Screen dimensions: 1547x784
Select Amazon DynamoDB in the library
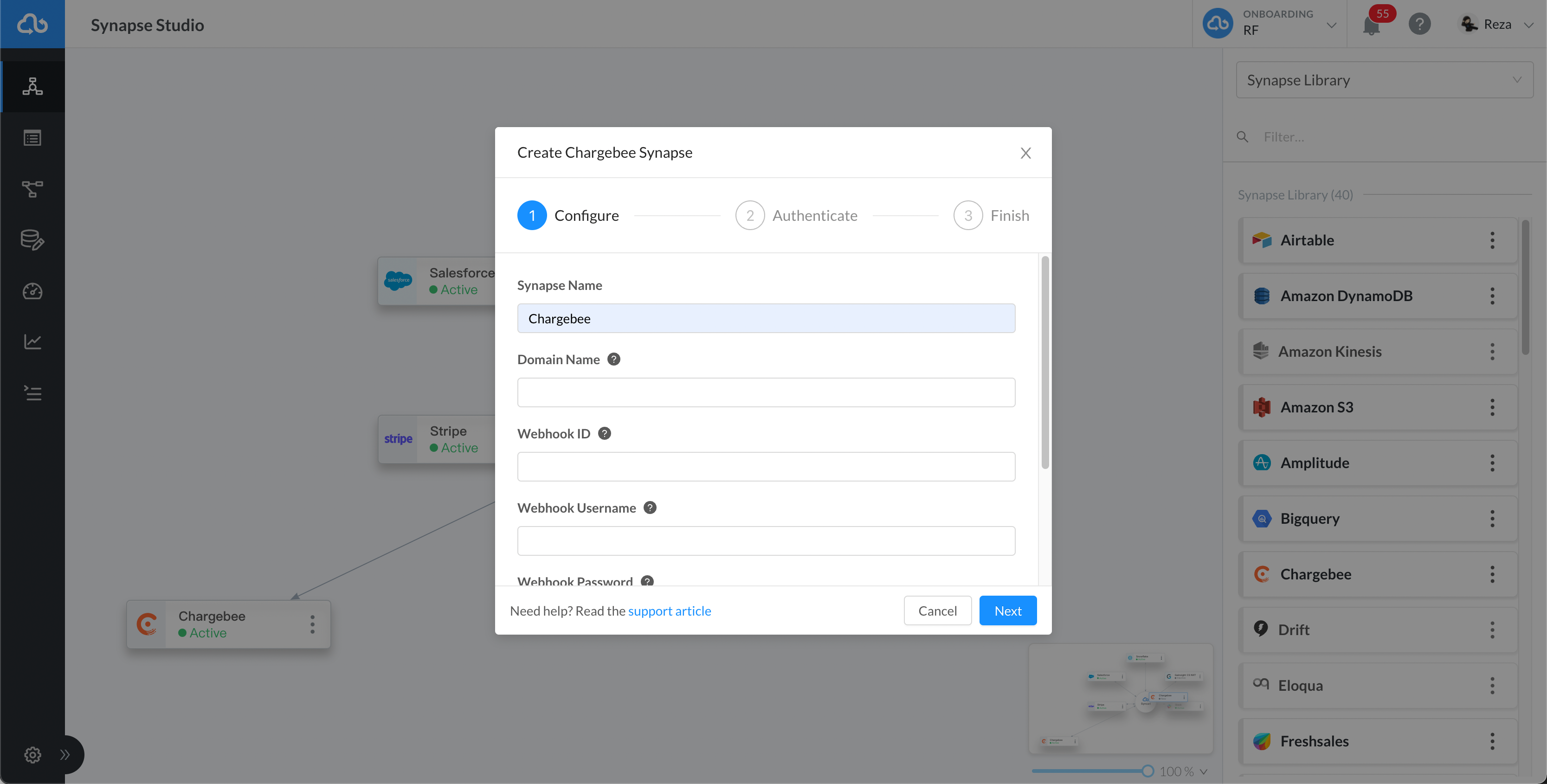point(1378,296)
